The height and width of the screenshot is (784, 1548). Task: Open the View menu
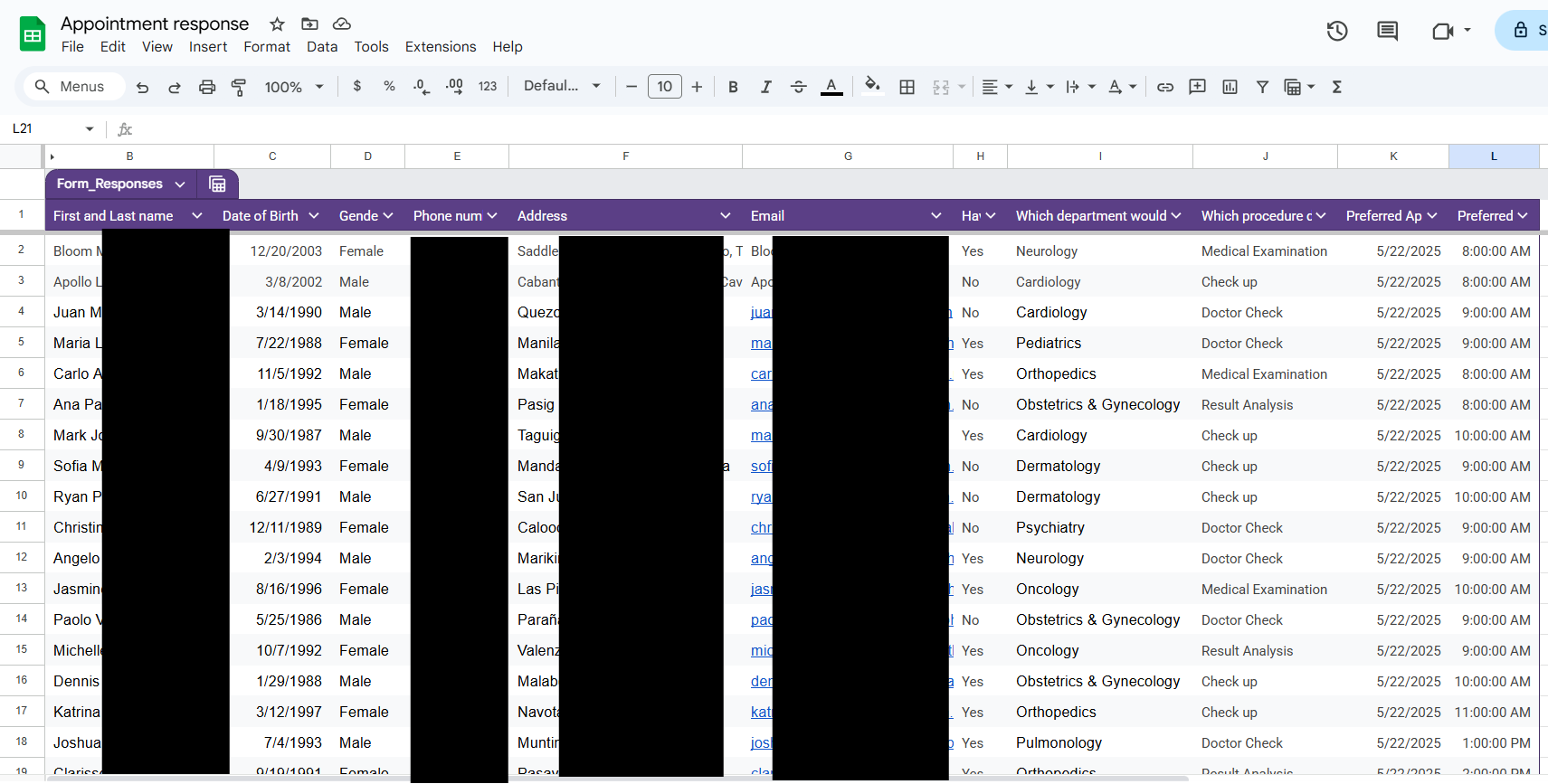(x=157, y=47)
